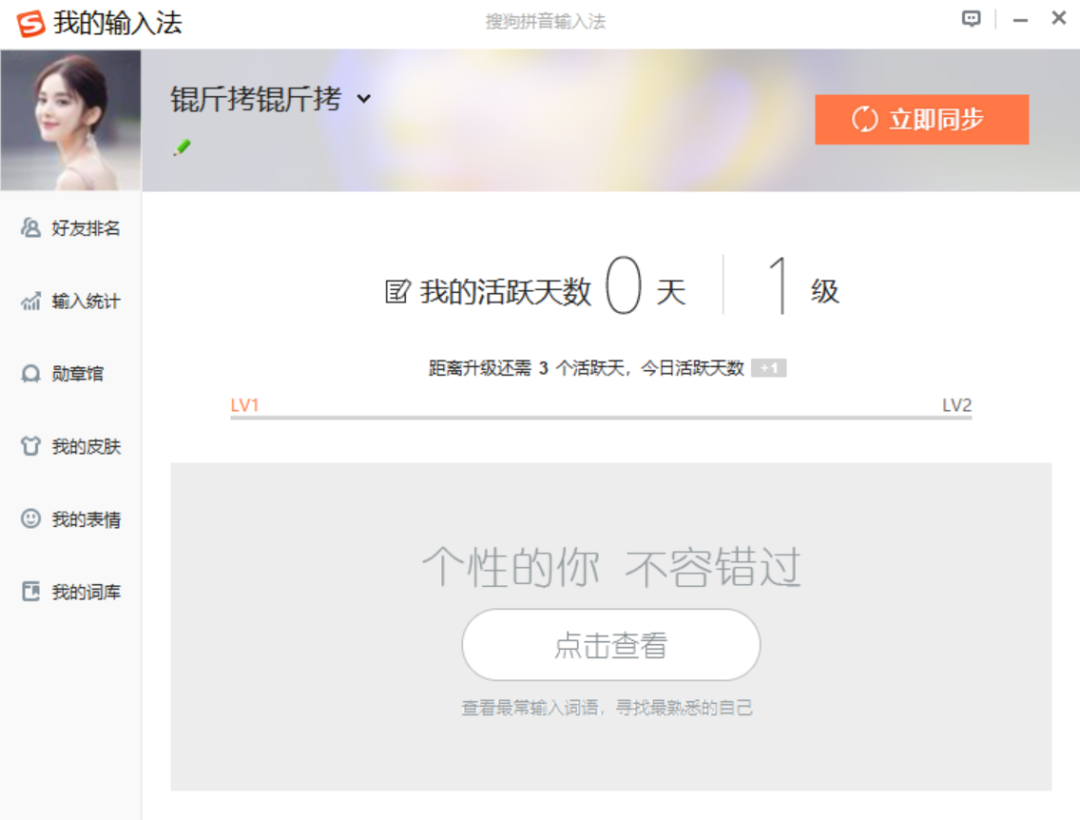1080x820 pixels.
Task: Select the 输入统计 typing statistics icon
Action: pyautogui.click(x=30, y=301)
